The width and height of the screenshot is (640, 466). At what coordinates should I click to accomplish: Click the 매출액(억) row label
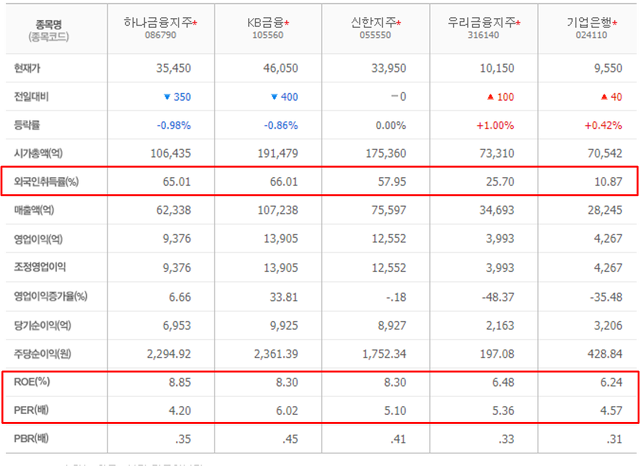pos(34,210)
